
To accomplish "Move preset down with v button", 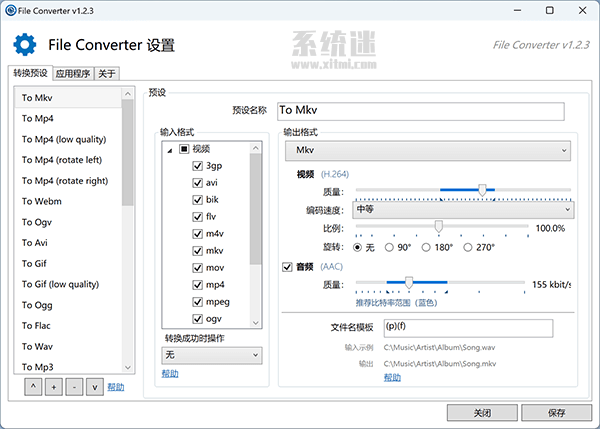I will (94, 387).
